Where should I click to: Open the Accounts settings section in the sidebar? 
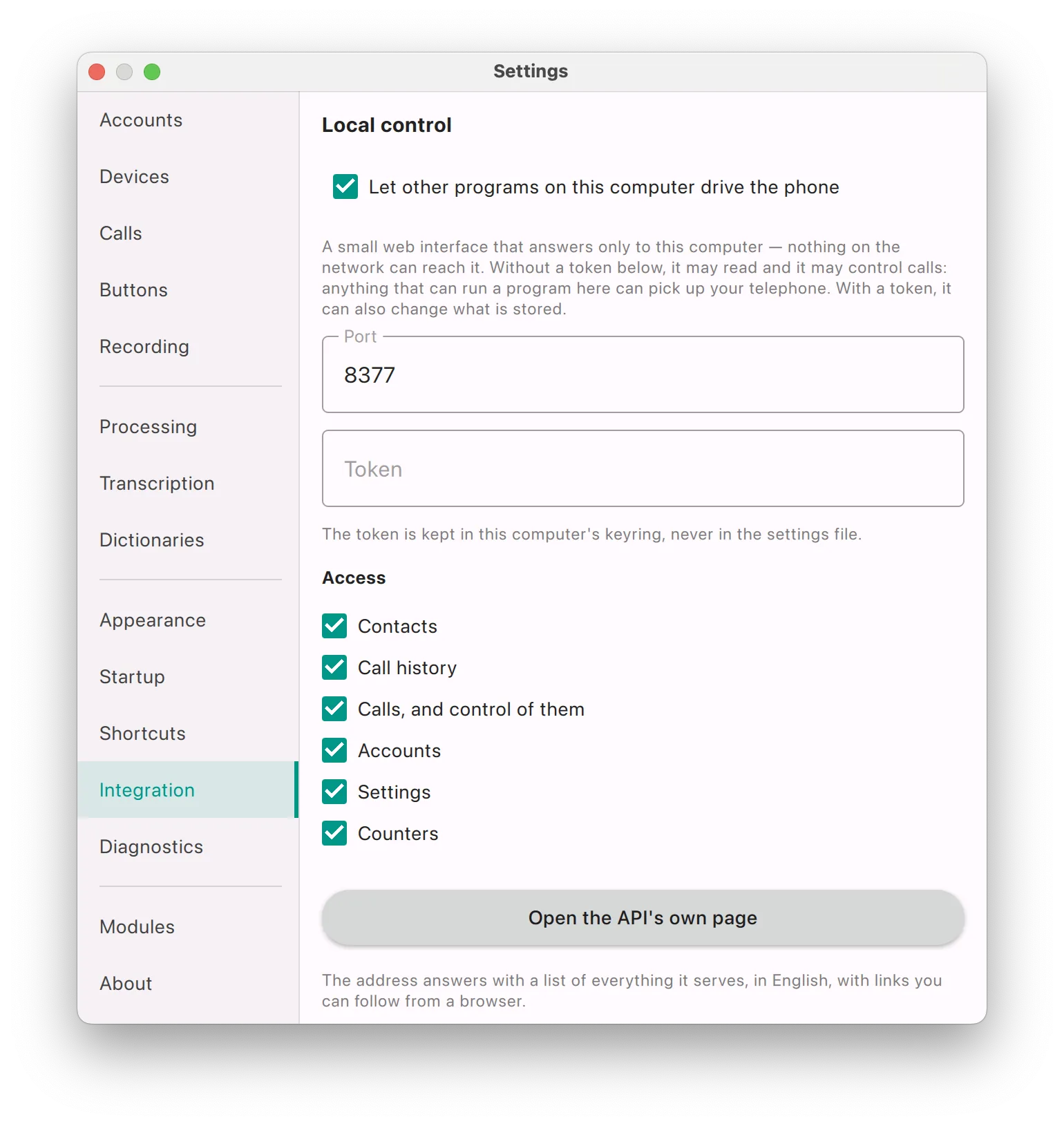[x=188, y=120]
